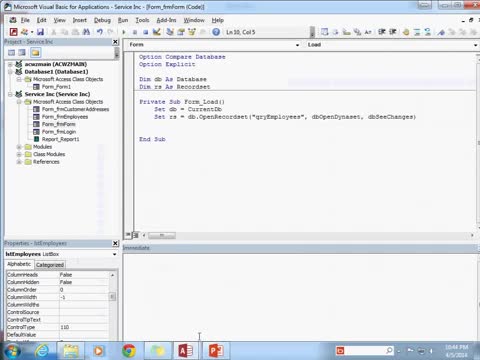The image size is (480, 360).
Task: Expand the Modules folder node
Action: (19, 147)
